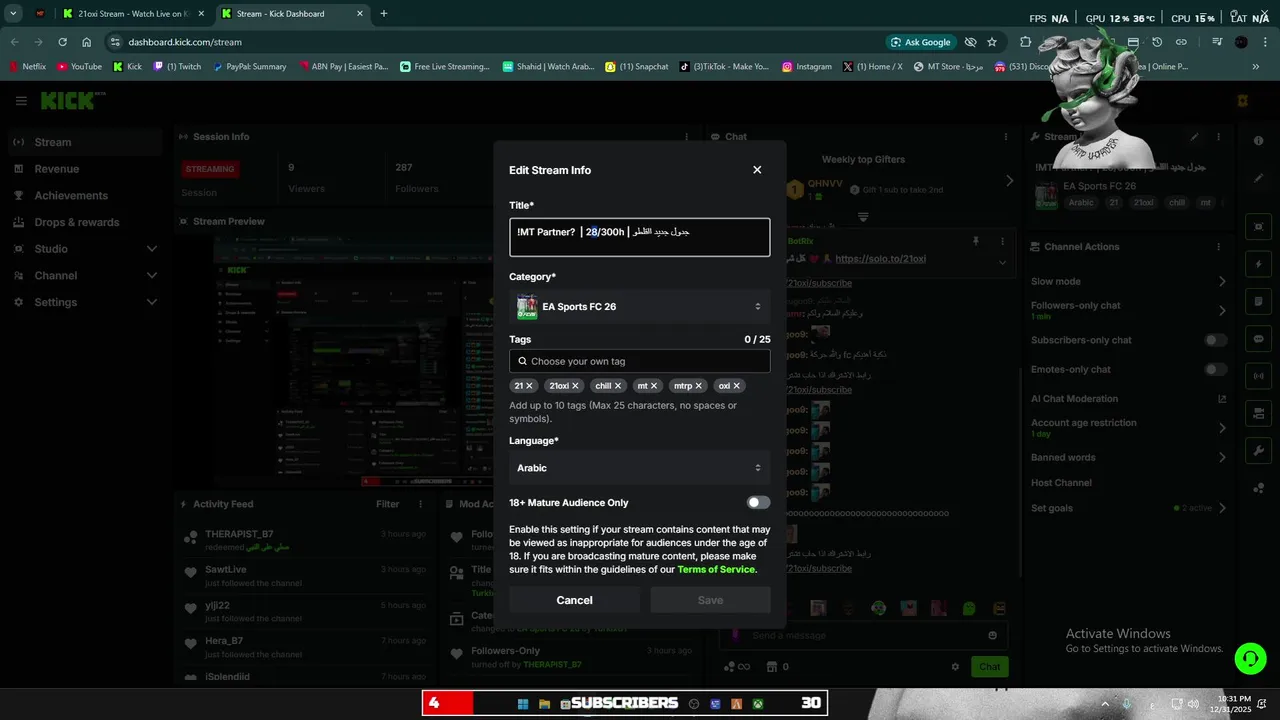The height and width of the screenshot is (720, 1280).
Task: Open Channel Actions three-dot menu
Action: click(1219, 246)
